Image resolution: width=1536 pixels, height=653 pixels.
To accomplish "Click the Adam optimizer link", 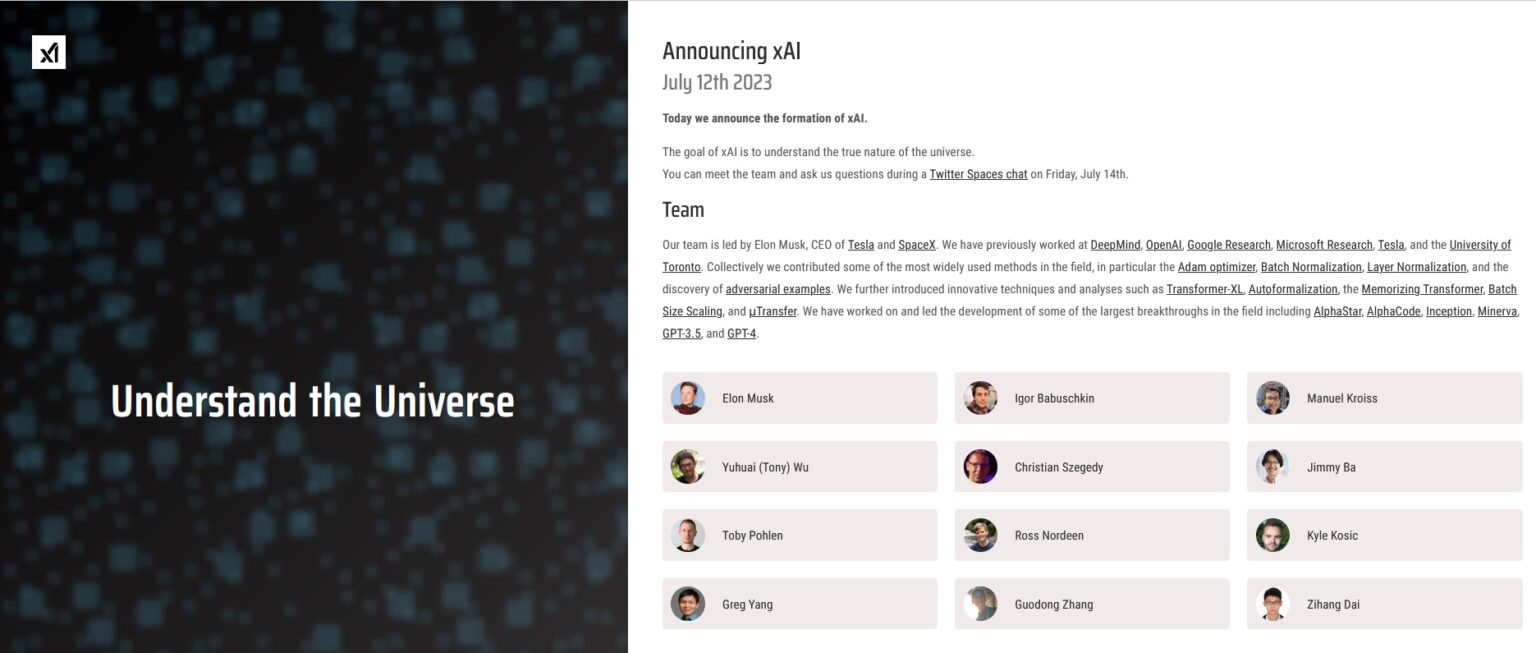I will pyautogui.click(x=1215, y=267).
